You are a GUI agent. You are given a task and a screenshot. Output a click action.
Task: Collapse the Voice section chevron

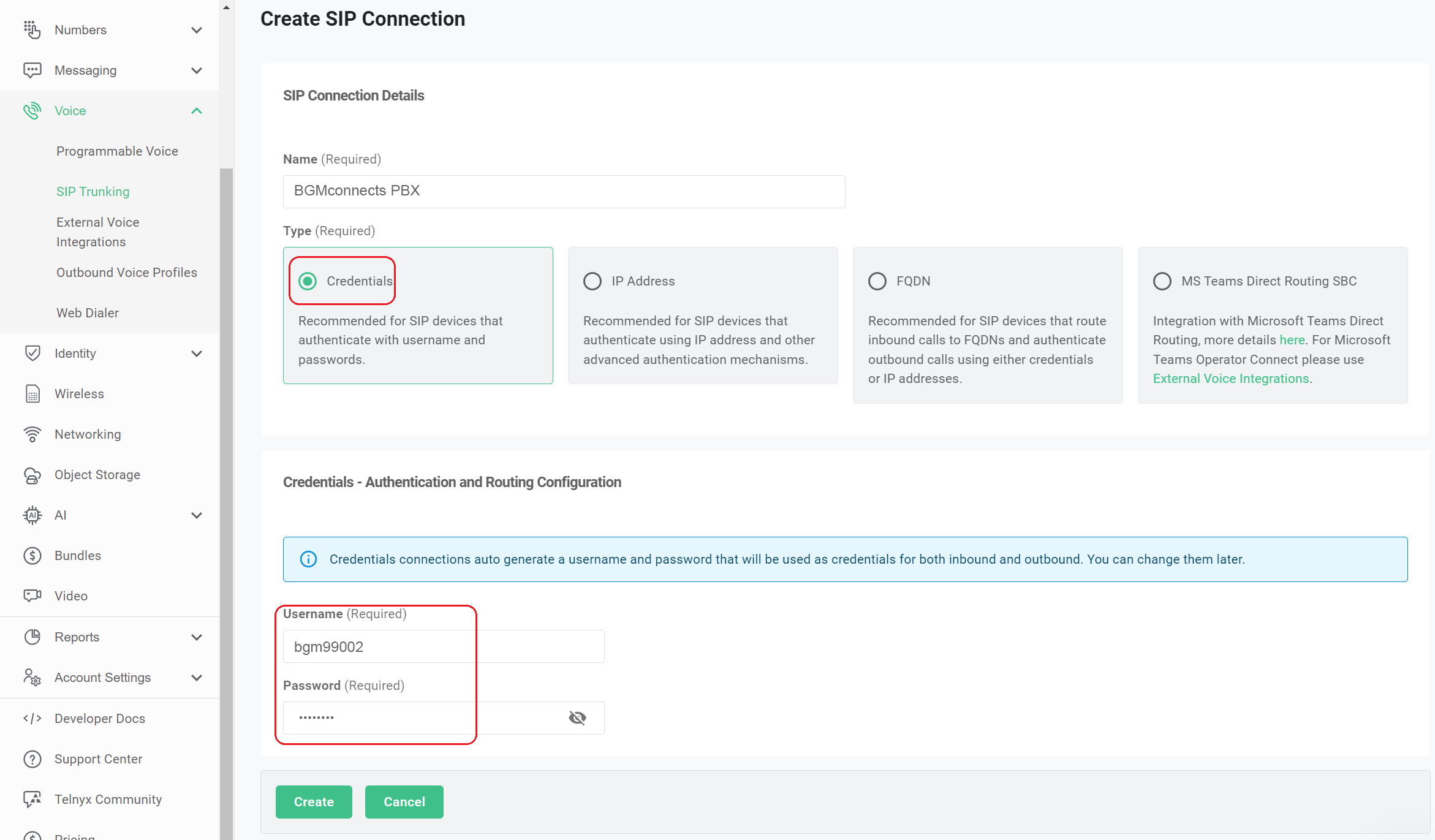tap(197, 111)
